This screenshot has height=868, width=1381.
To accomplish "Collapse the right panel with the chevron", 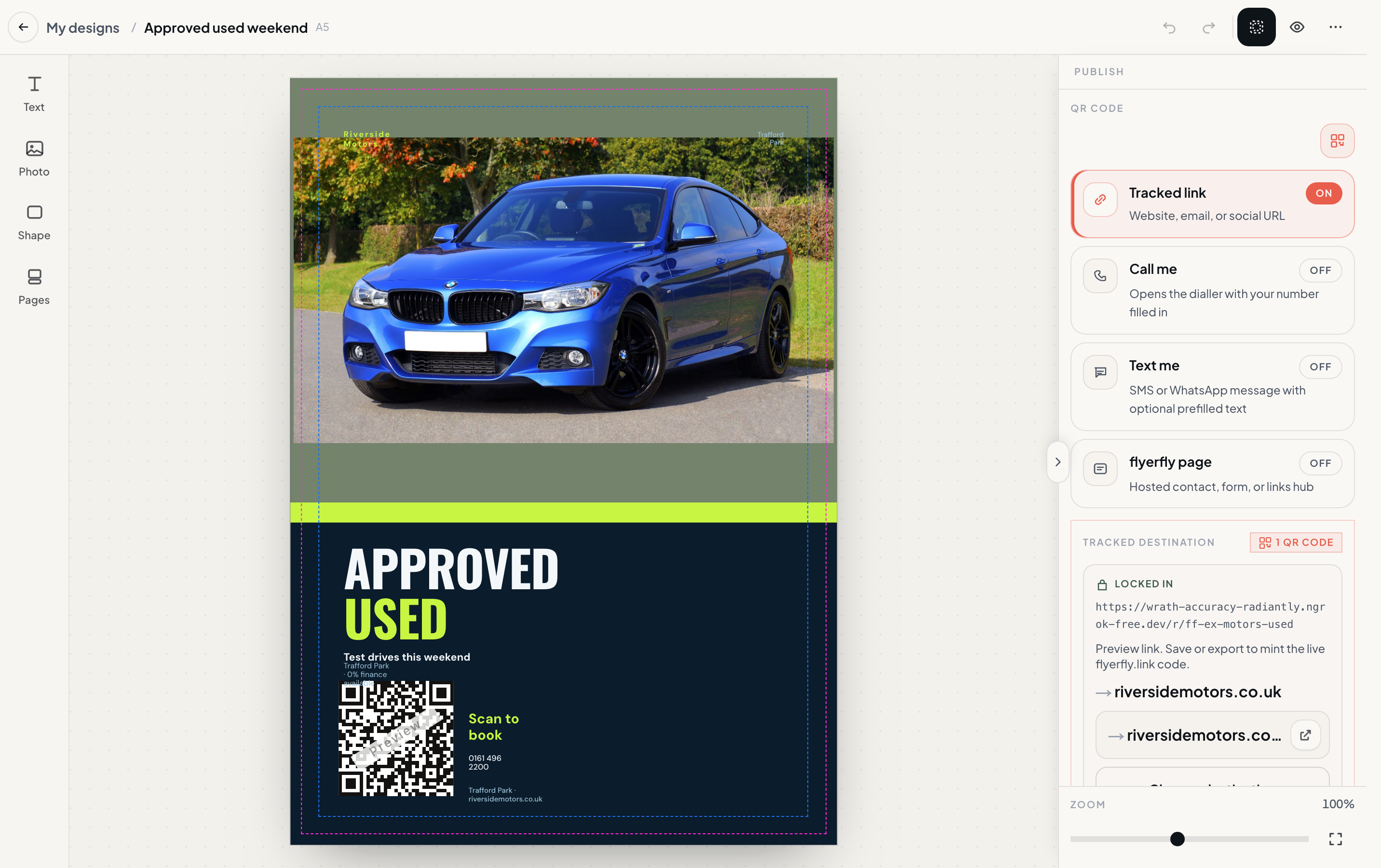I will [1057, 462].
